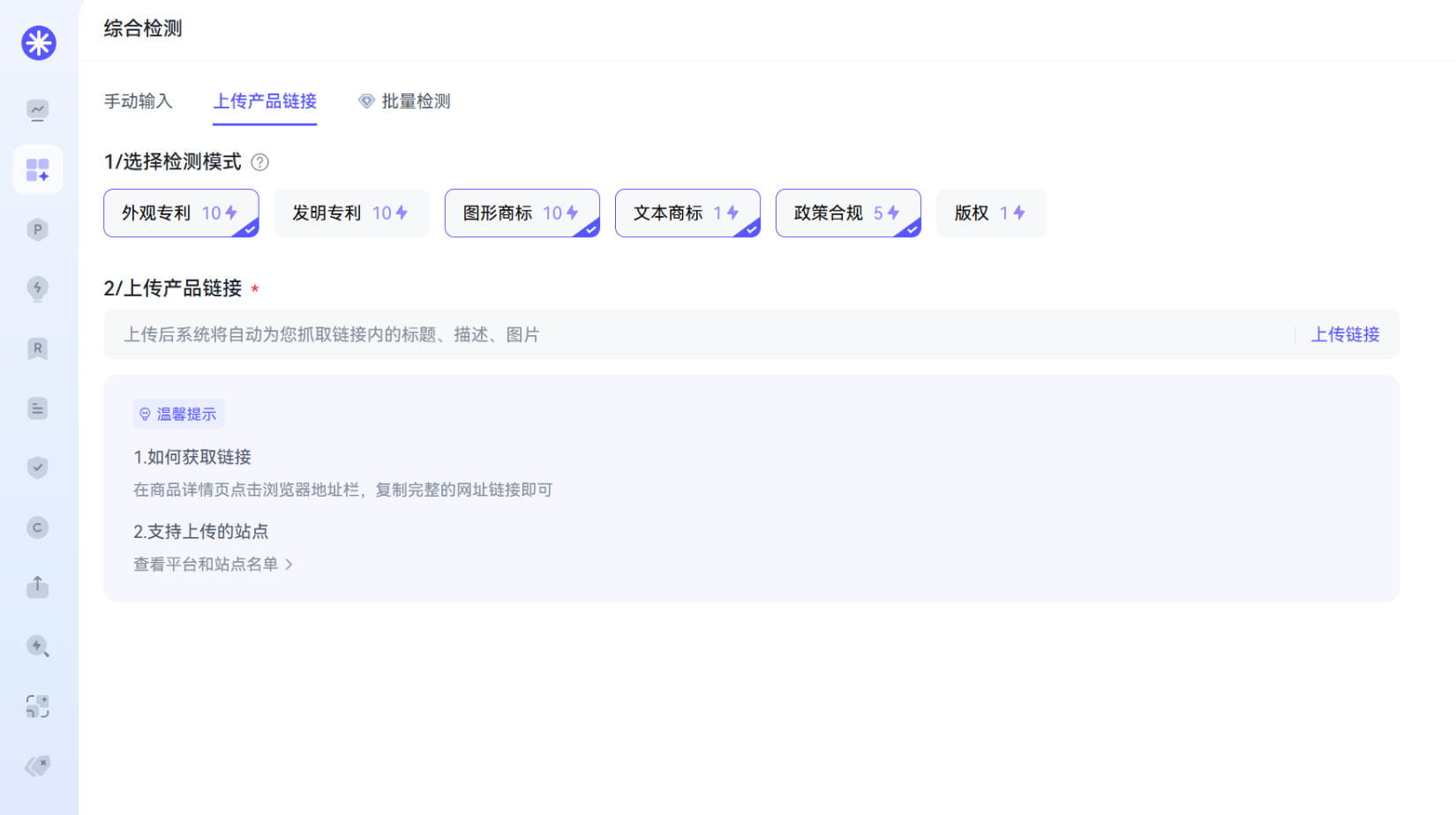Select the highlighted four-square sparkle sidebar icon
1456x815 pixels.
[x=38, y=169]
